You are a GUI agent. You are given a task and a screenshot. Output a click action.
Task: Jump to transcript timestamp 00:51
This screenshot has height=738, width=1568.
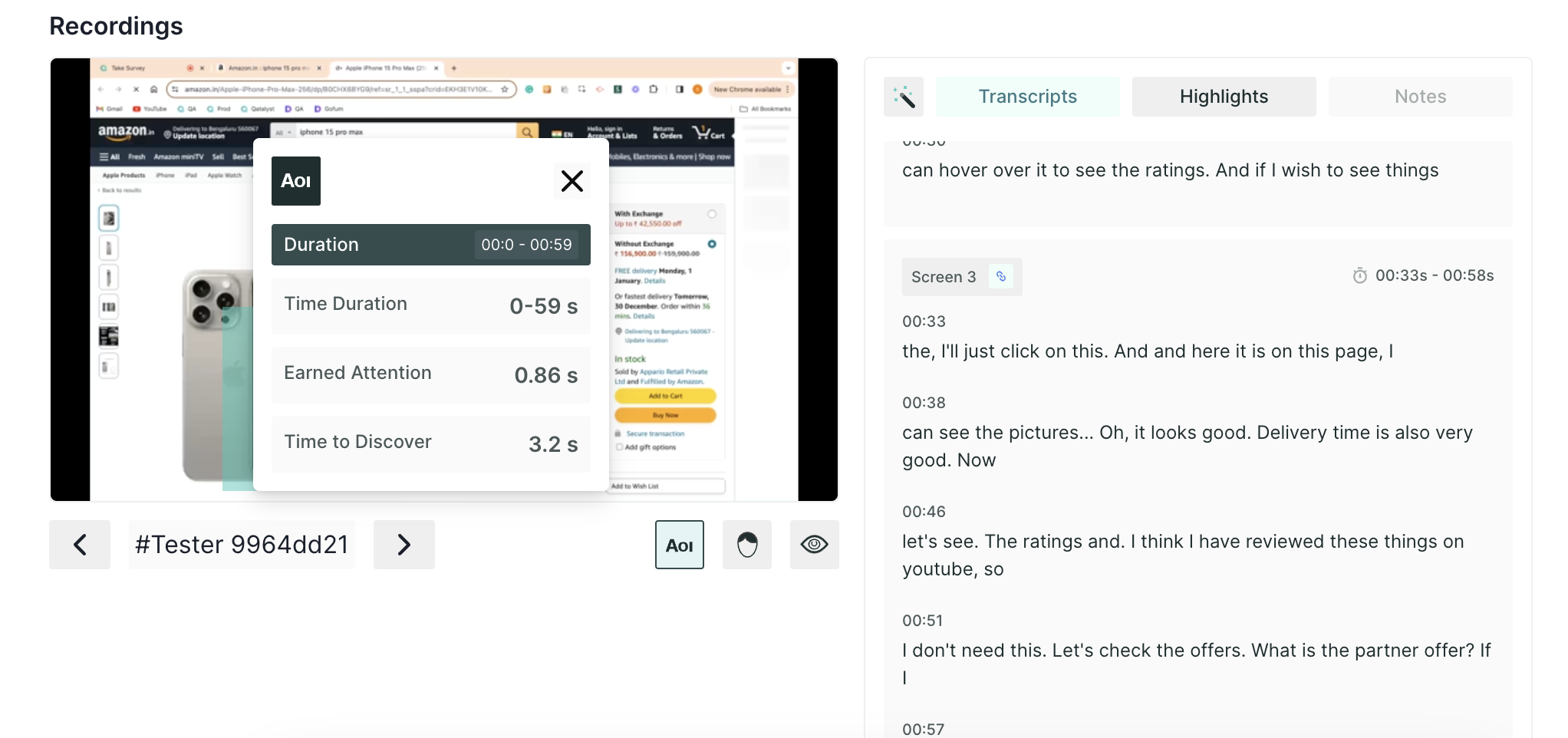point(923,621)
